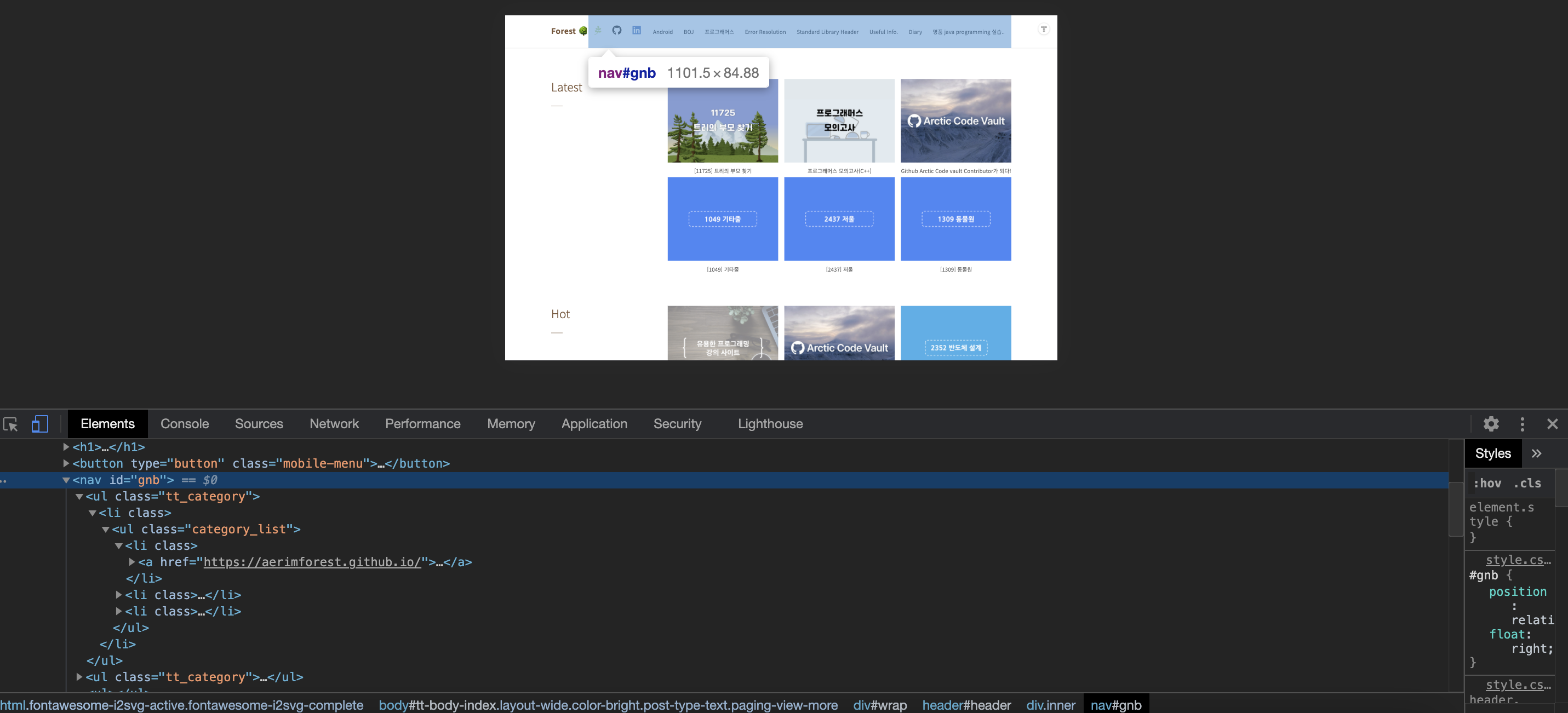Open the Network tab
The width and height of the screenshot is (1568, 713).
pos(334,424)
